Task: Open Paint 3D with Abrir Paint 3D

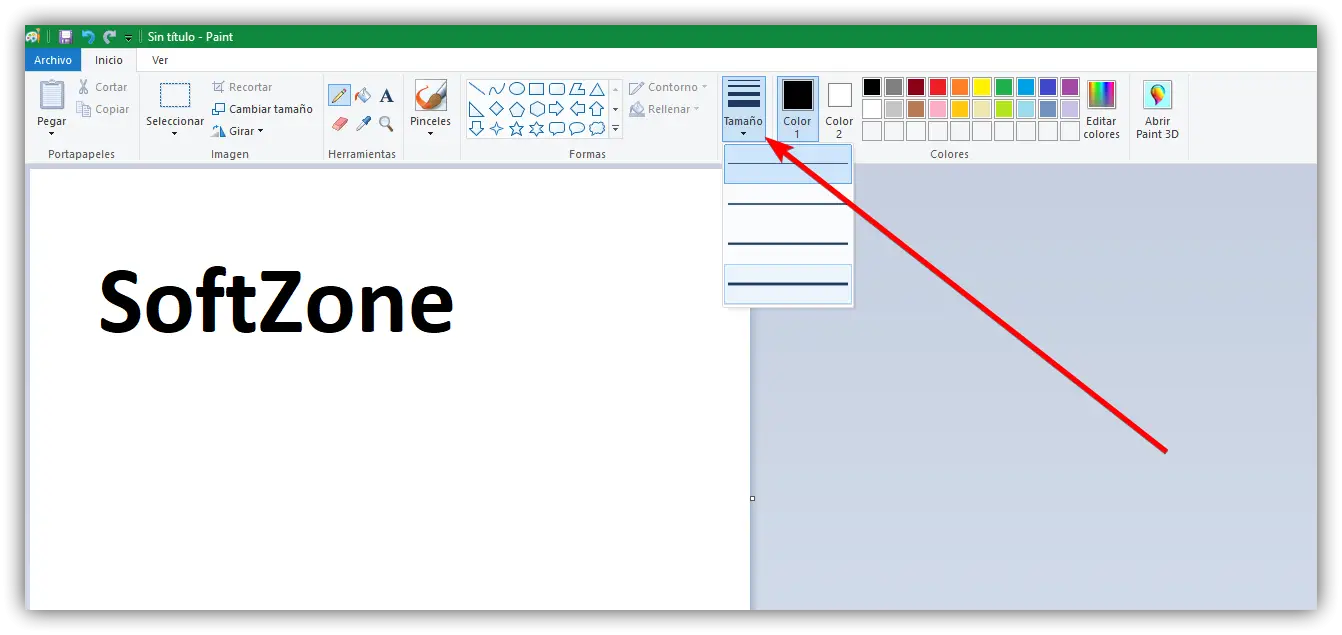Action: coord(1157,110)
